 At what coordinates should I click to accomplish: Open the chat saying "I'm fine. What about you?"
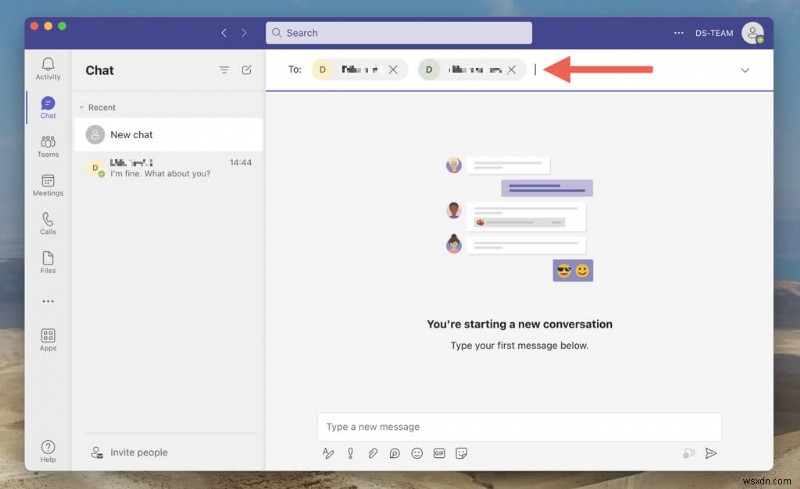pyautogui.click(x=169, y=168)
